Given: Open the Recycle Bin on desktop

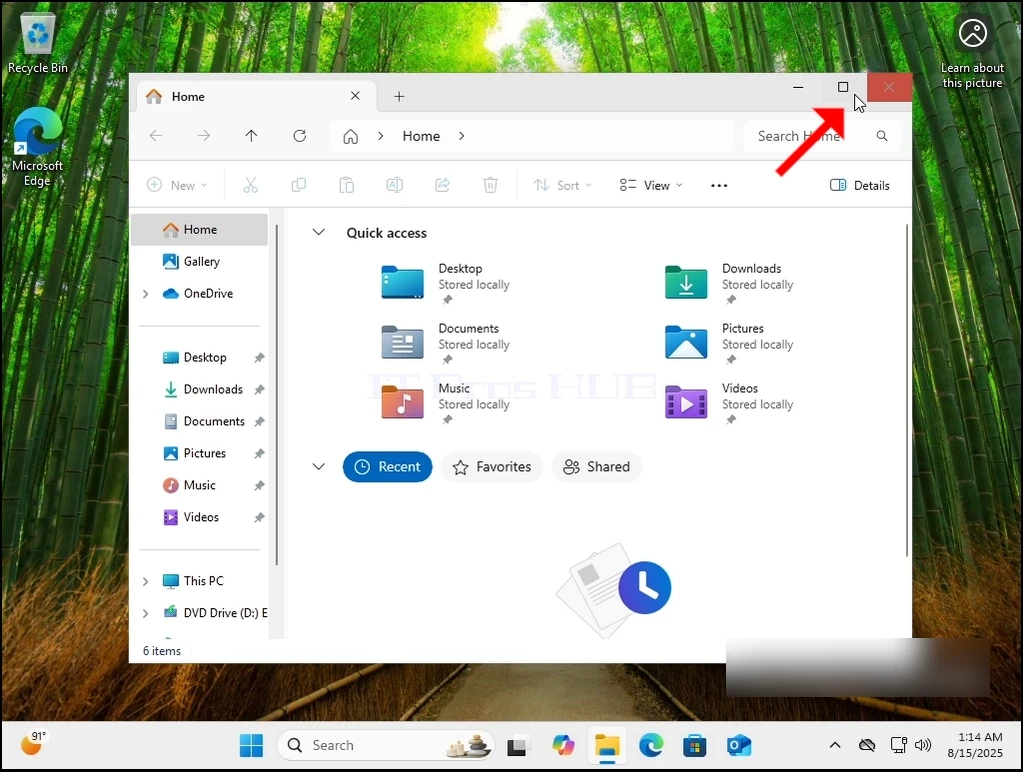Looking at the screenshot, I should click(38, 43).
